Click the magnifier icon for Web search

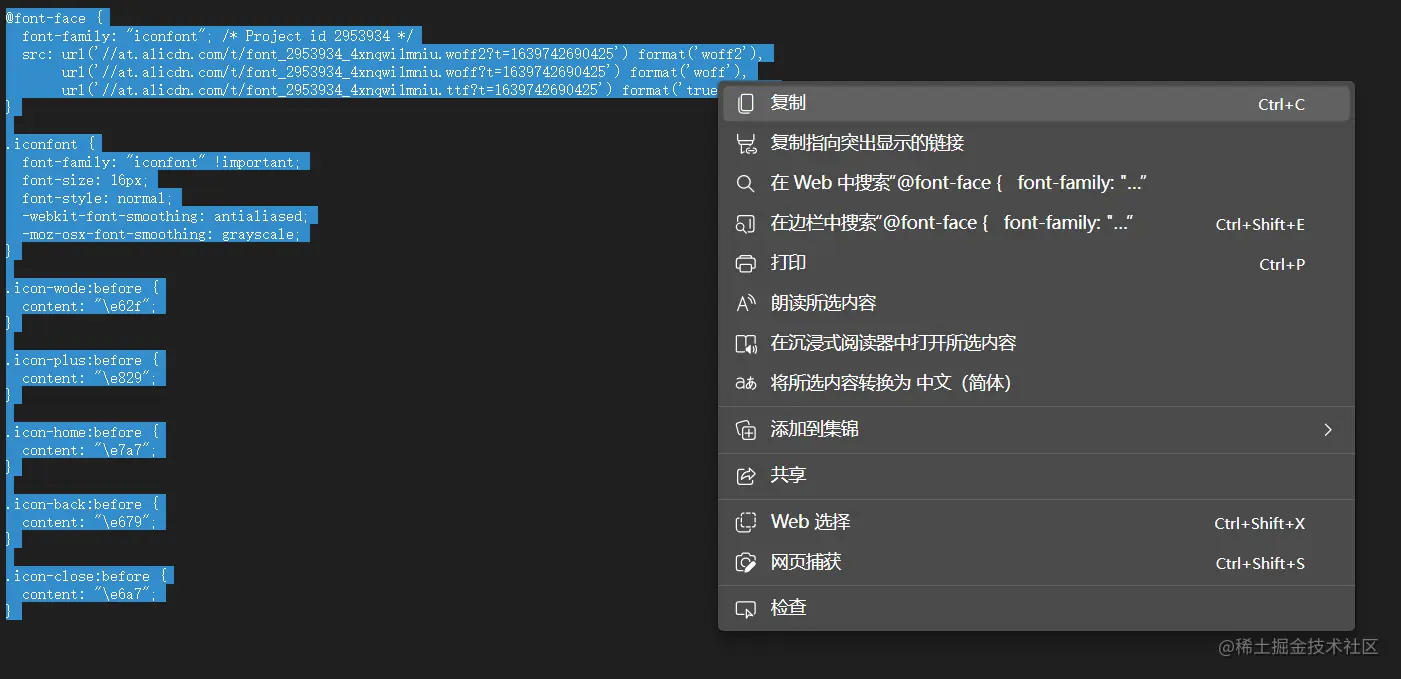746,184
